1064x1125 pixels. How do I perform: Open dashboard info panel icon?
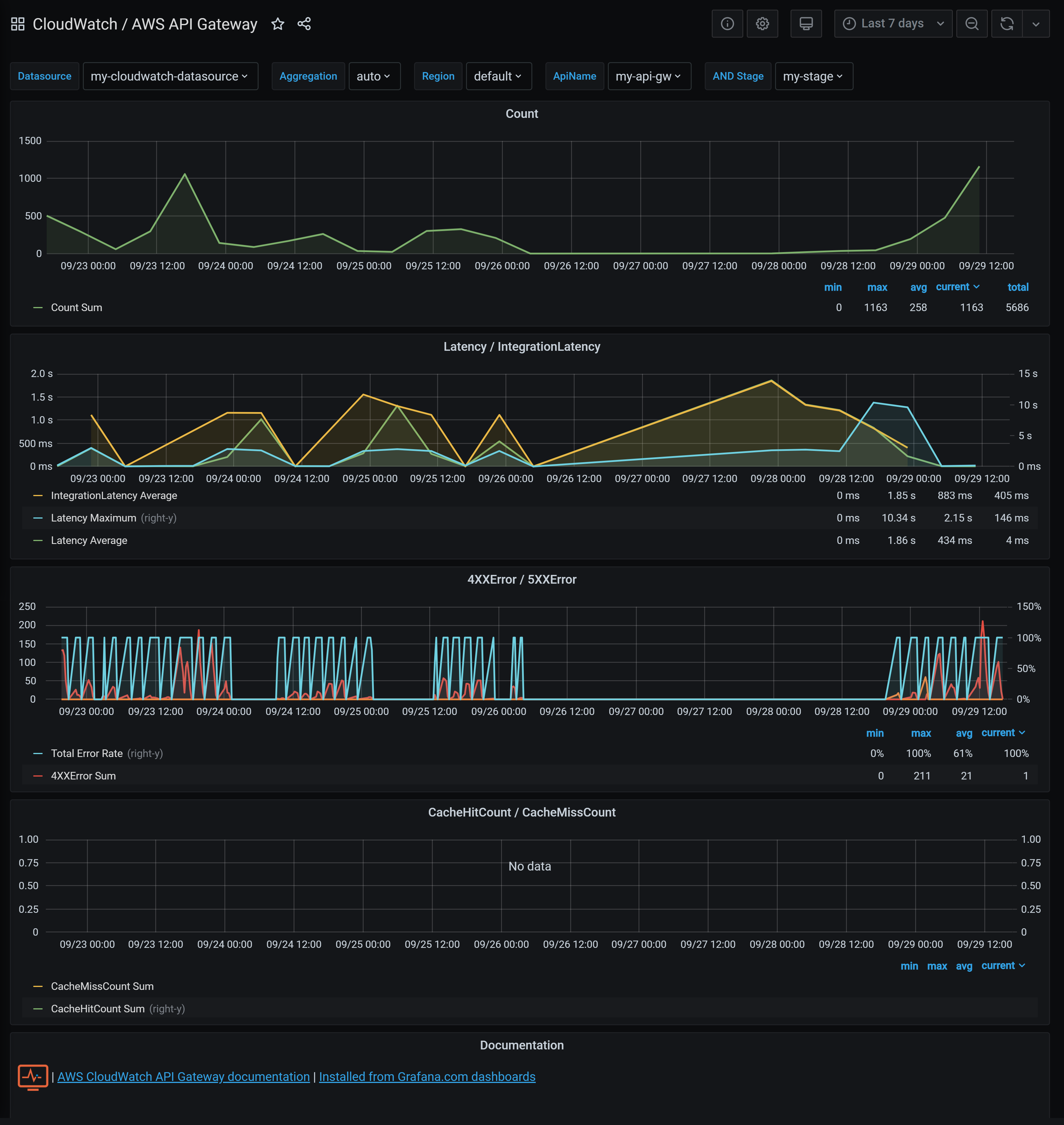[727, 24]
